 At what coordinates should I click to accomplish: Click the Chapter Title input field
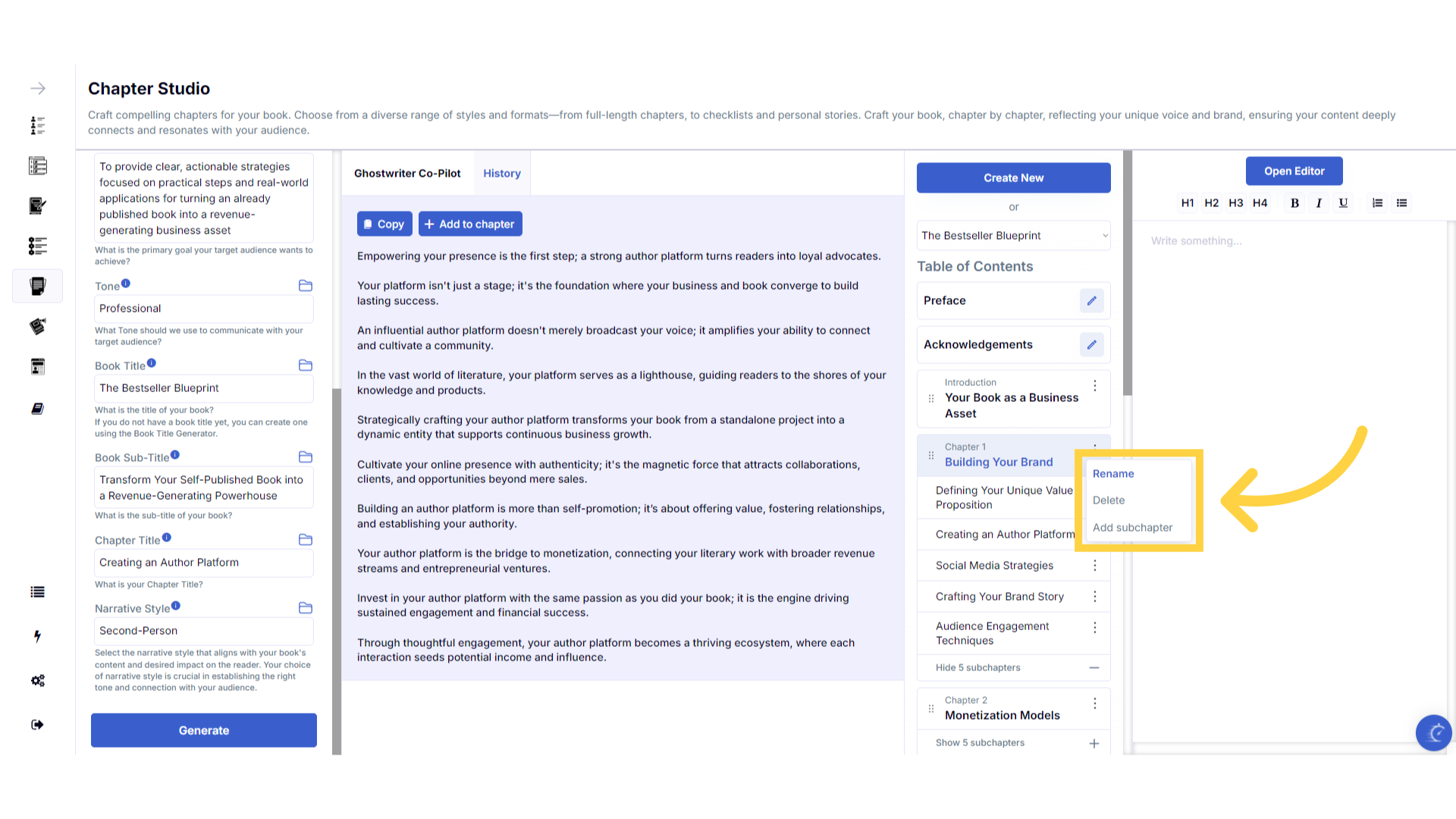coord(203,563)
